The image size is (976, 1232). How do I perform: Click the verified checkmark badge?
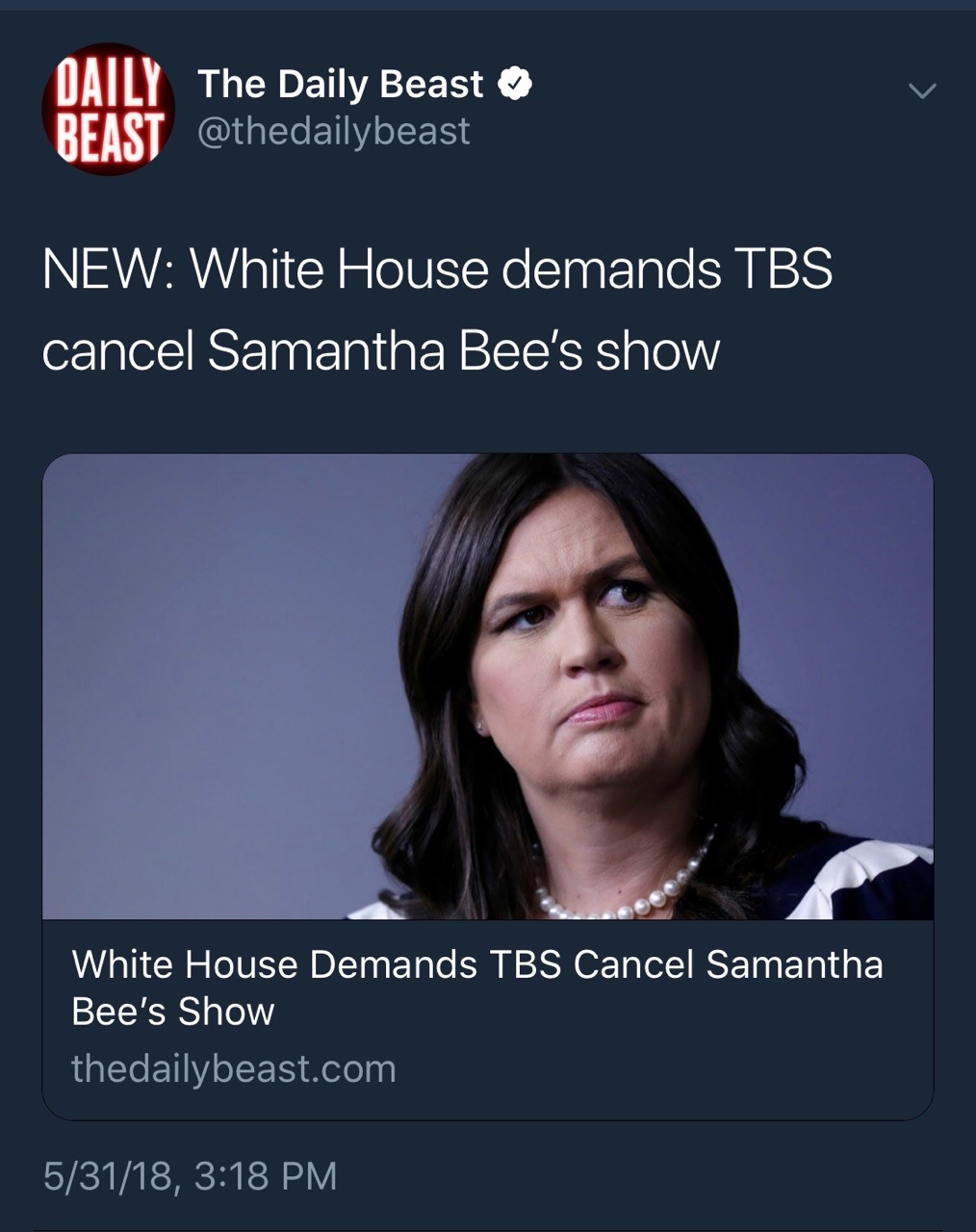(x=515, y=85)
